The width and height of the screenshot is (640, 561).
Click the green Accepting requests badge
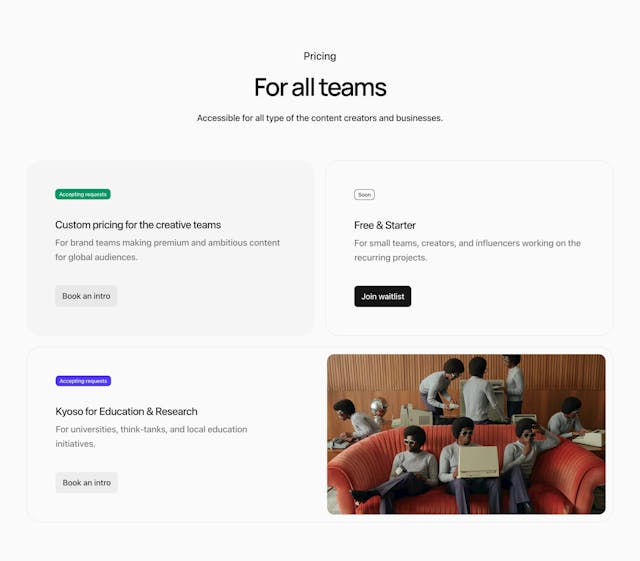tap(82, 194)
